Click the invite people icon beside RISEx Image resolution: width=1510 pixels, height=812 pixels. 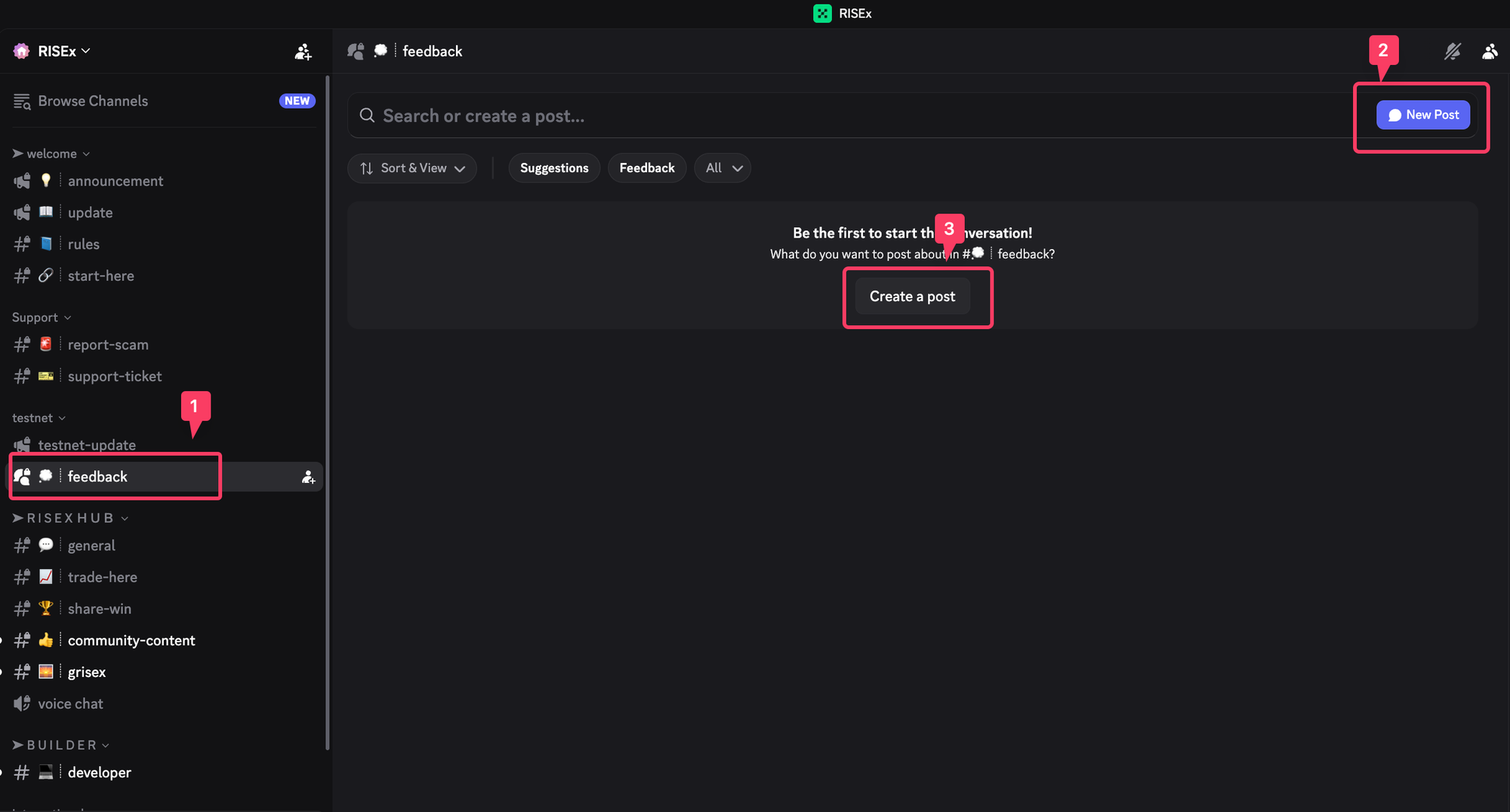tap(303, 51)
